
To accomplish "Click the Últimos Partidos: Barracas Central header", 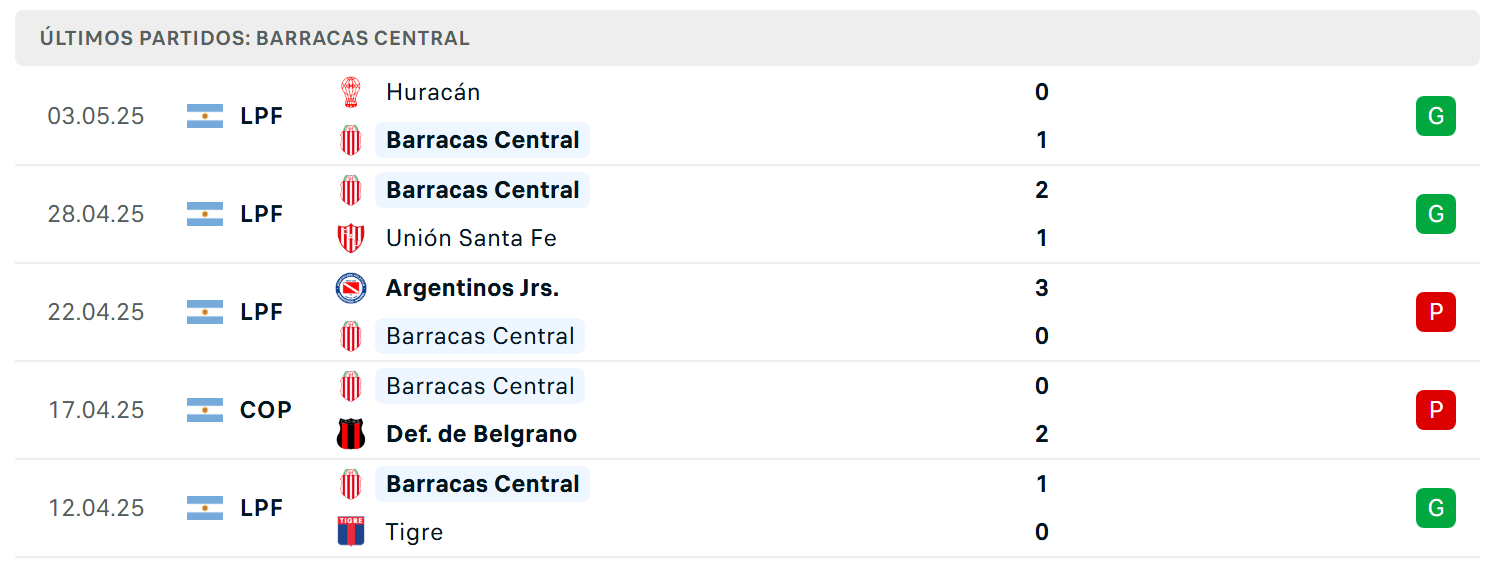I will 747,38.
